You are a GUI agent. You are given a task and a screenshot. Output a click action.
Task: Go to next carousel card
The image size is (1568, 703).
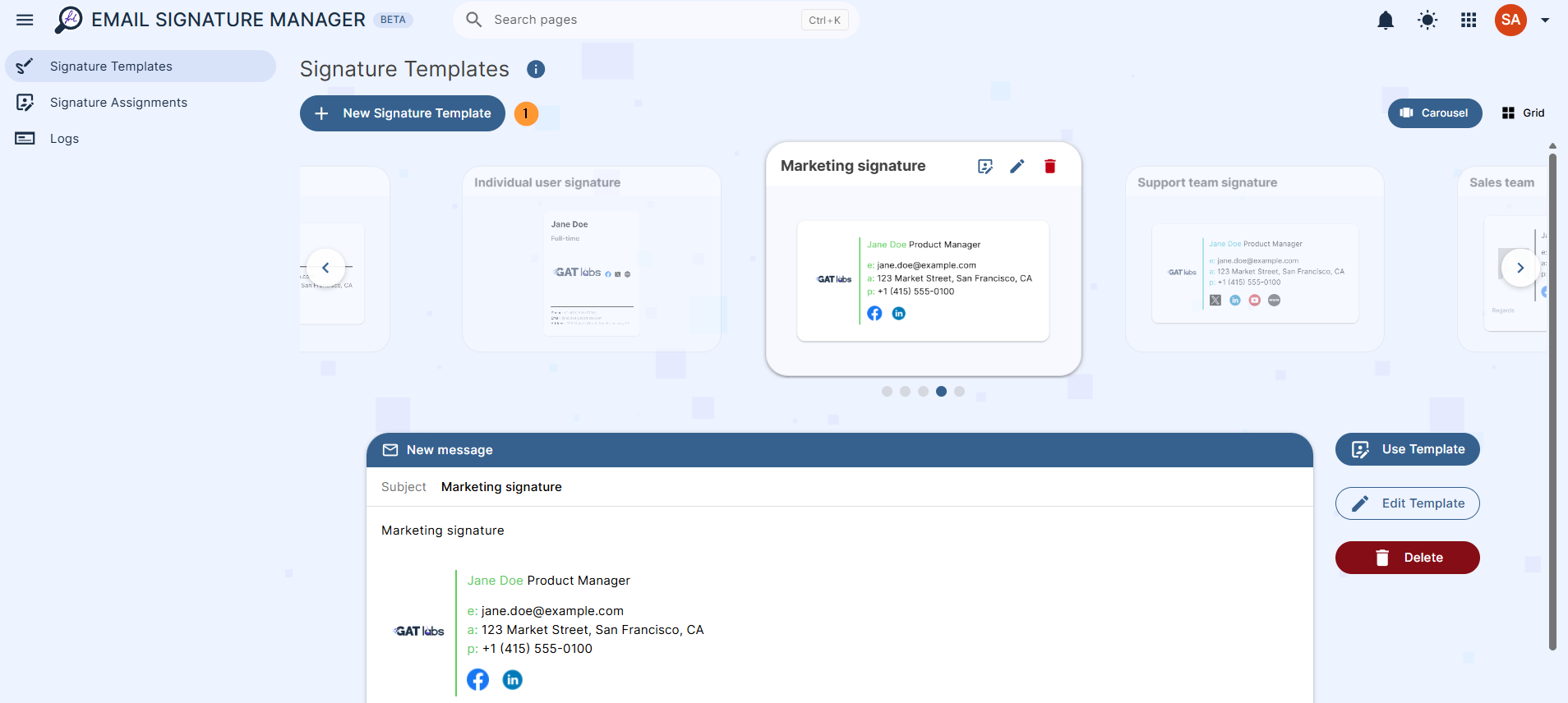1520,268
